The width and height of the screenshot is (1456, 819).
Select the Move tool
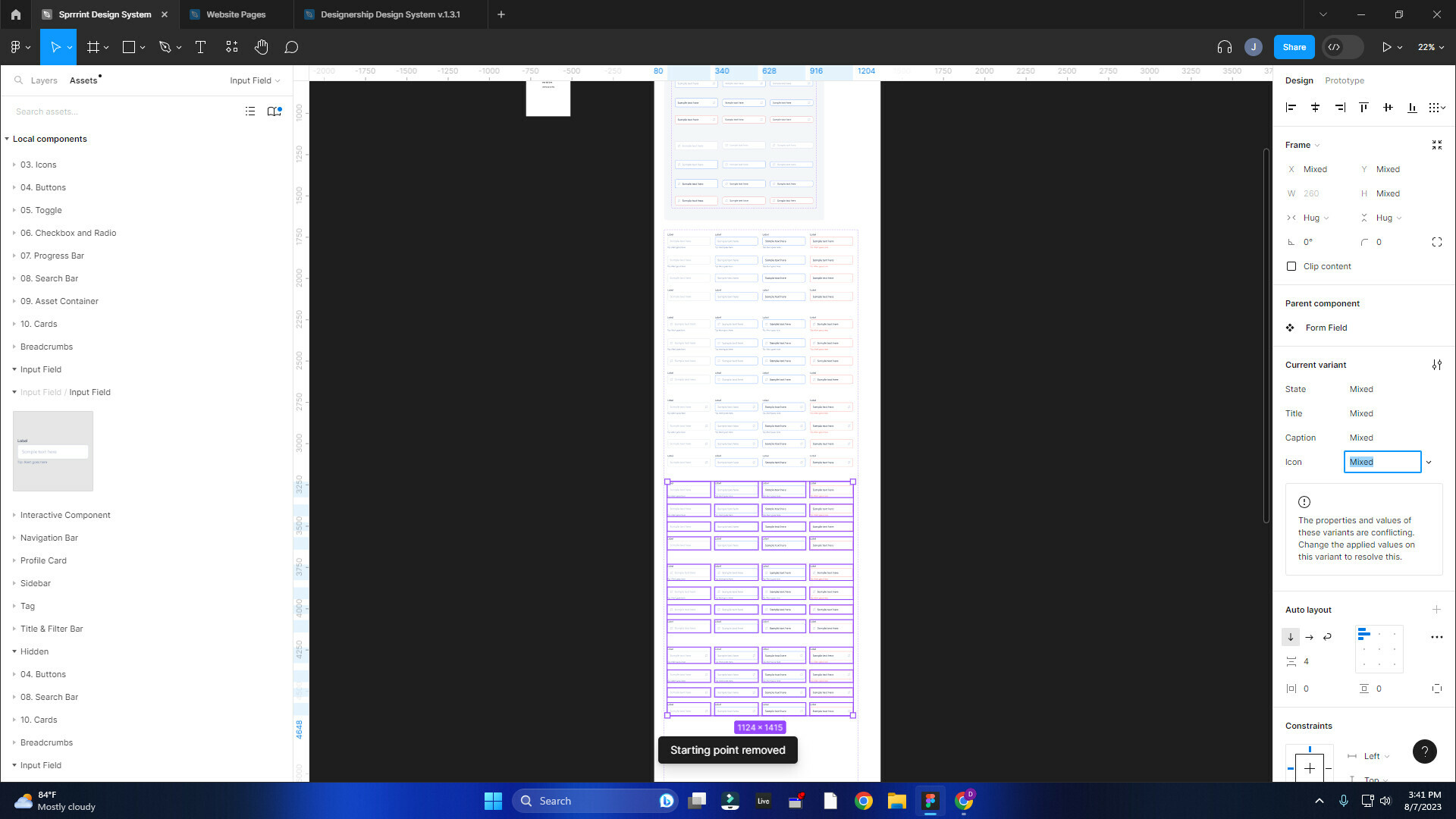[55, 47]
